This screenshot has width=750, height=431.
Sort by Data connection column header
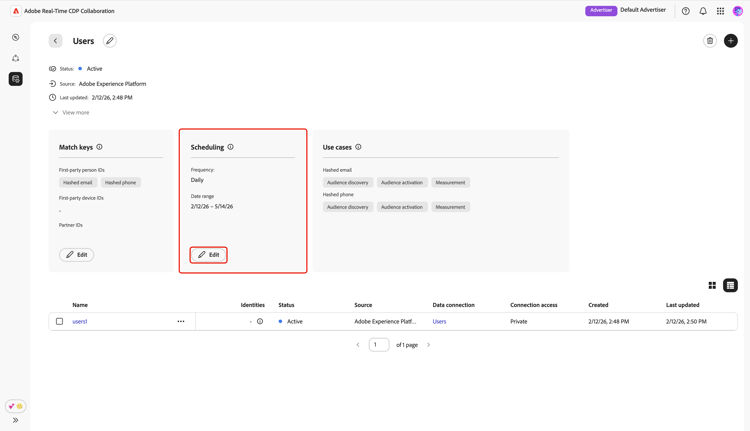(x=453, y=305)
